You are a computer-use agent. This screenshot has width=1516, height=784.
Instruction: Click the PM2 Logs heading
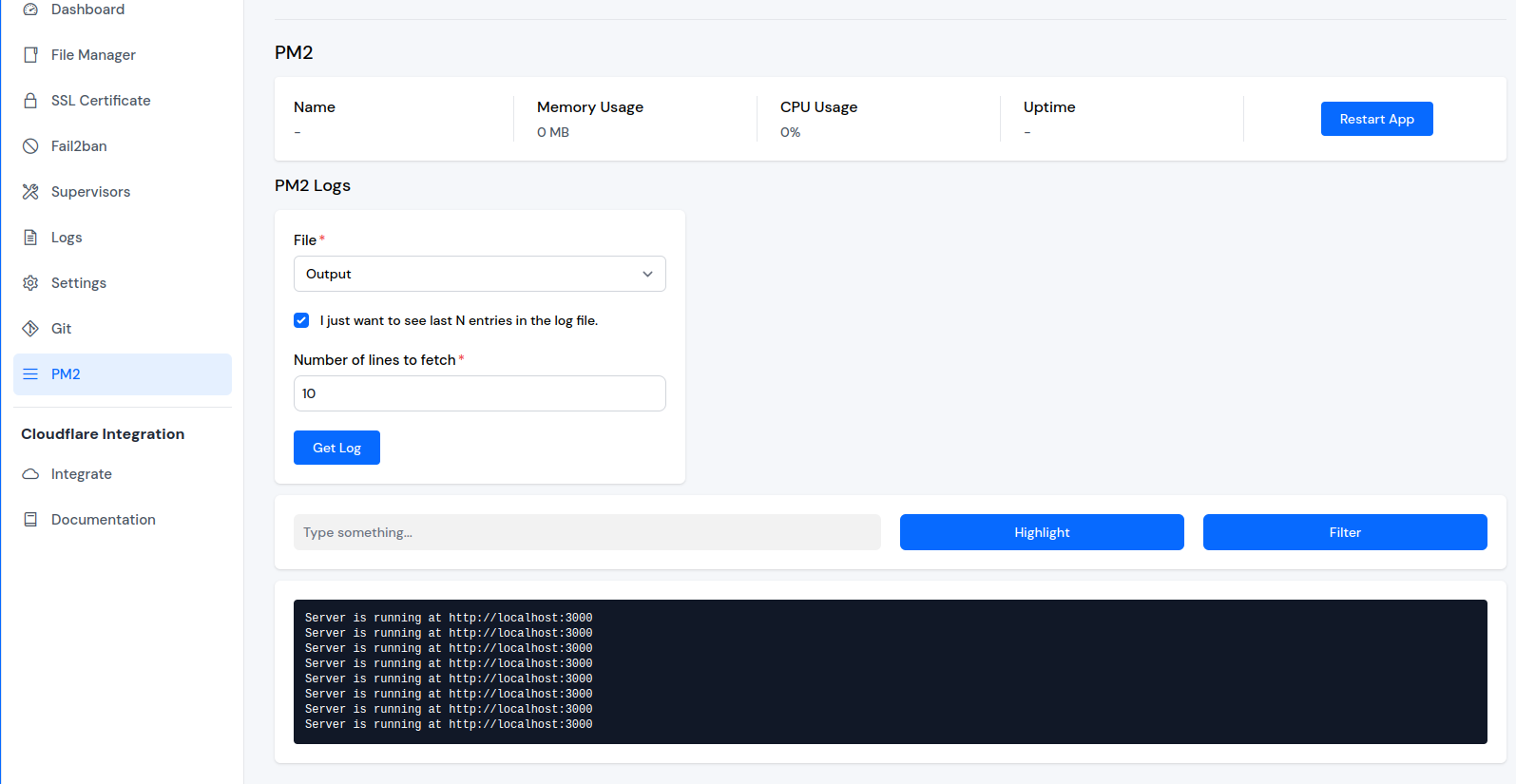(x=313, y=185)
